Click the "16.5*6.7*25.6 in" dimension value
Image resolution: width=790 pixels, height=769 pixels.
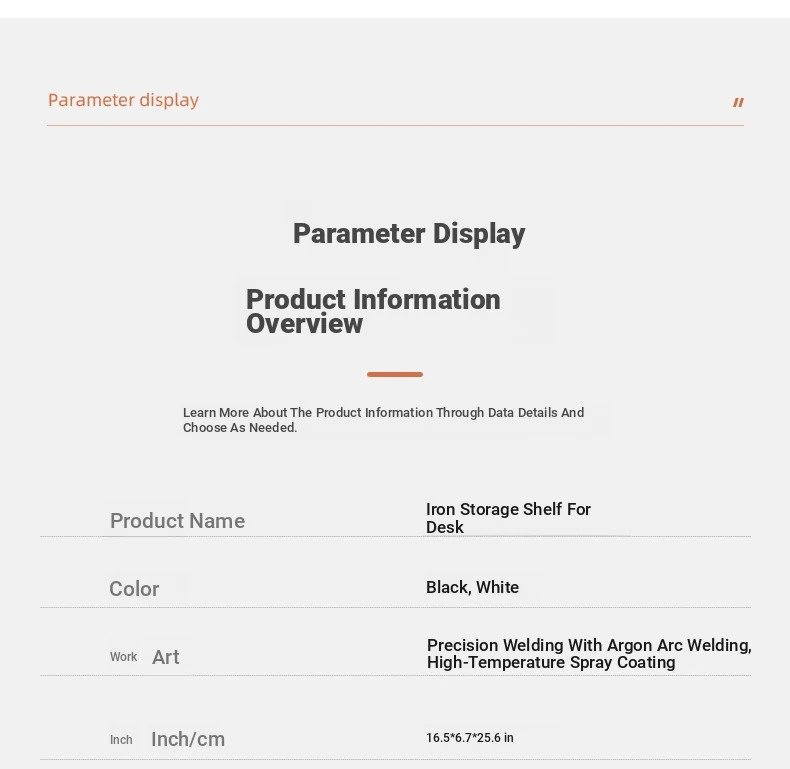click(x=470, y=738)
